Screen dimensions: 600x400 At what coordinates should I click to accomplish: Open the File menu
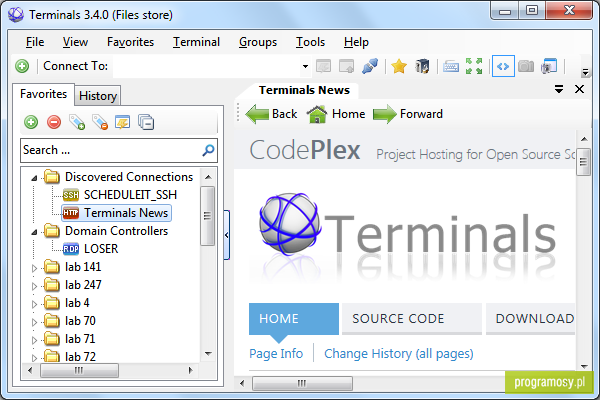coord(35,42)
